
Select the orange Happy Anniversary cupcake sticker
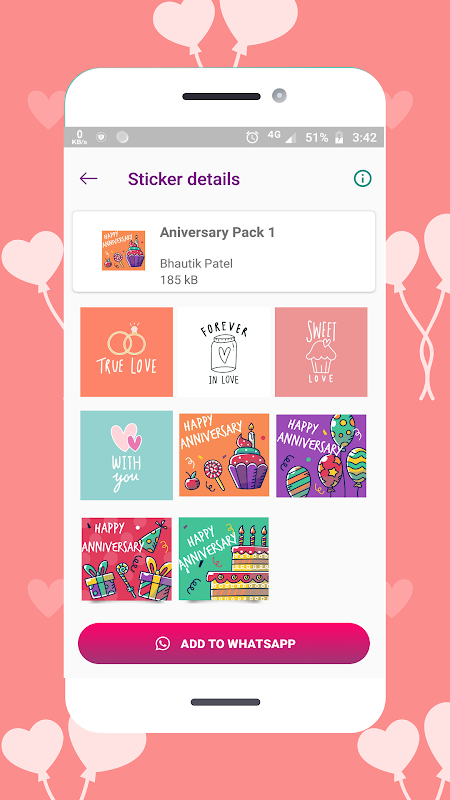click(x=224, y=455)
